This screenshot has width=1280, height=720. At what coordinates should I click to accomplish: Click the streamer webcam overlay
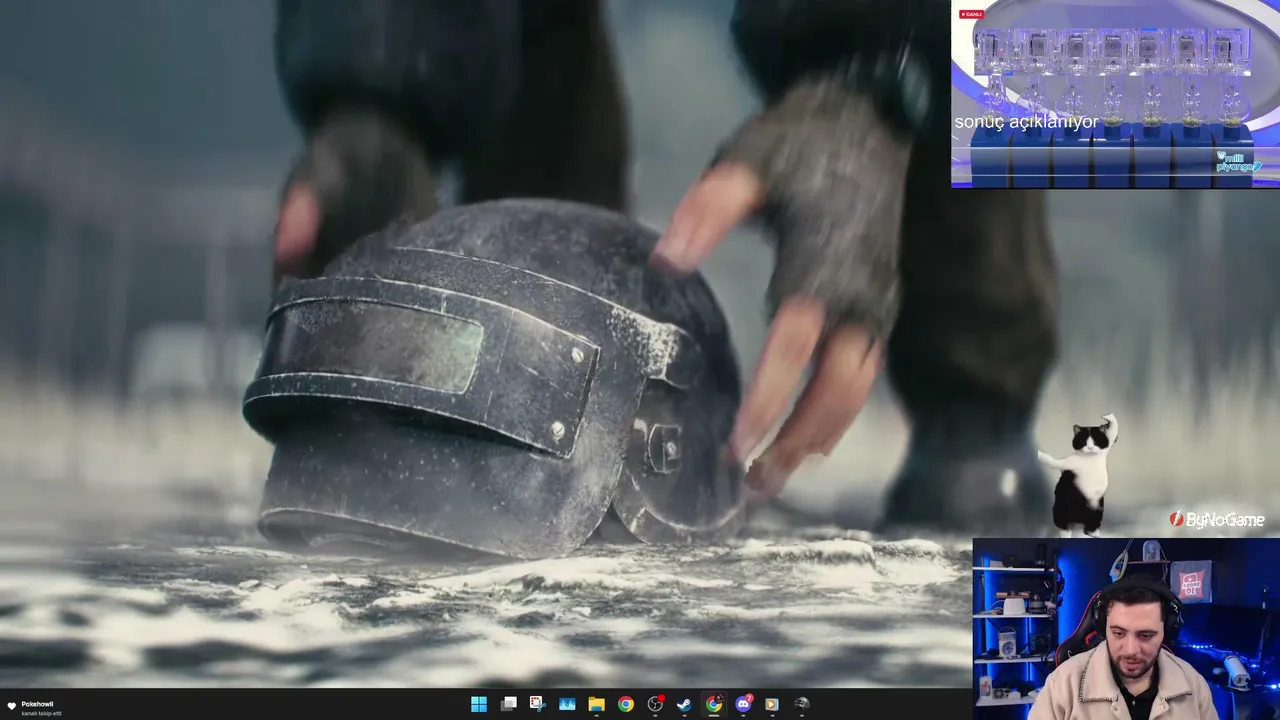coord(1126,629)
